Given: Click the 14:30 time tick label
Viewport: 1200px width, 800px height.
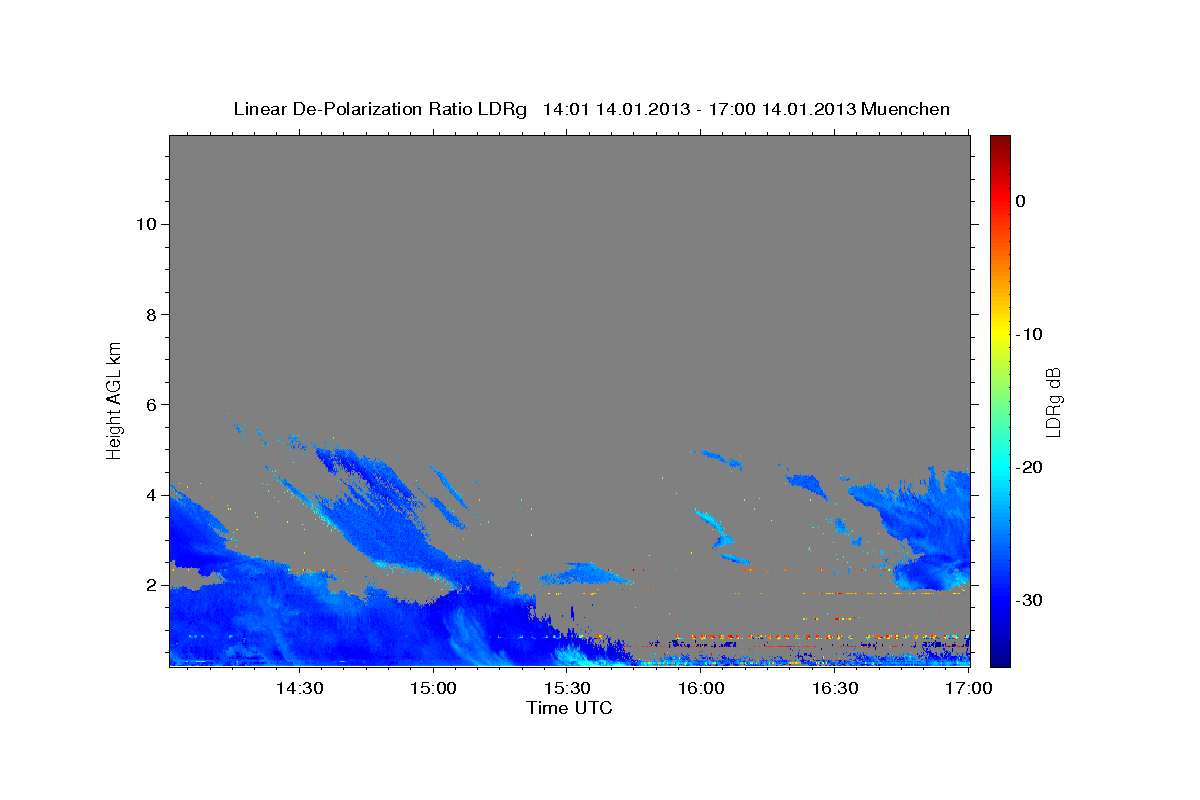Looking at the screenshot, I should point(300,689).
